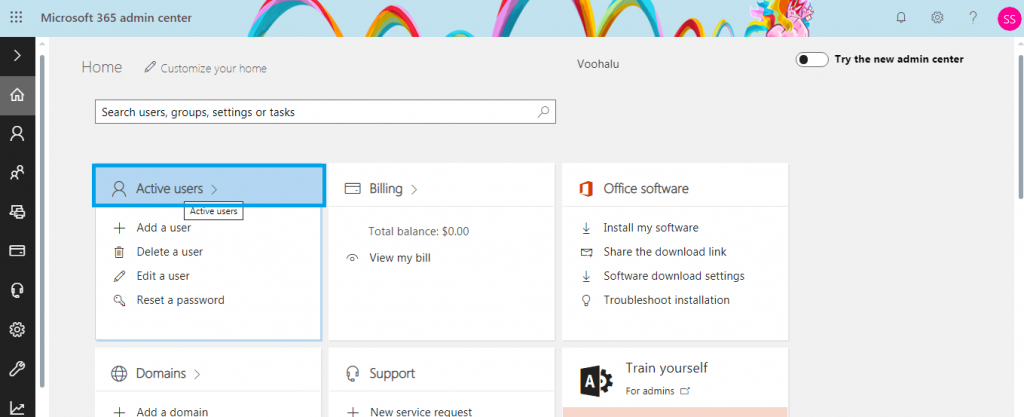Select Add a domain
This screenshot has height=417, width=1024.
click(172, 412)
